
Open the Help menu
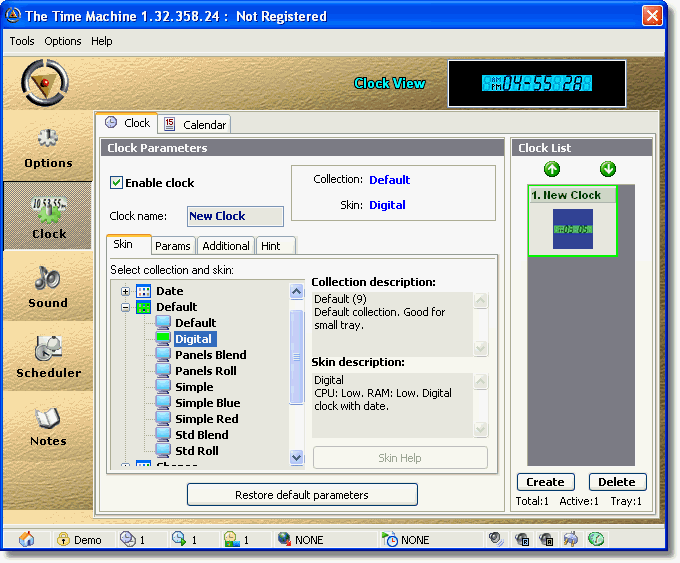101,41
